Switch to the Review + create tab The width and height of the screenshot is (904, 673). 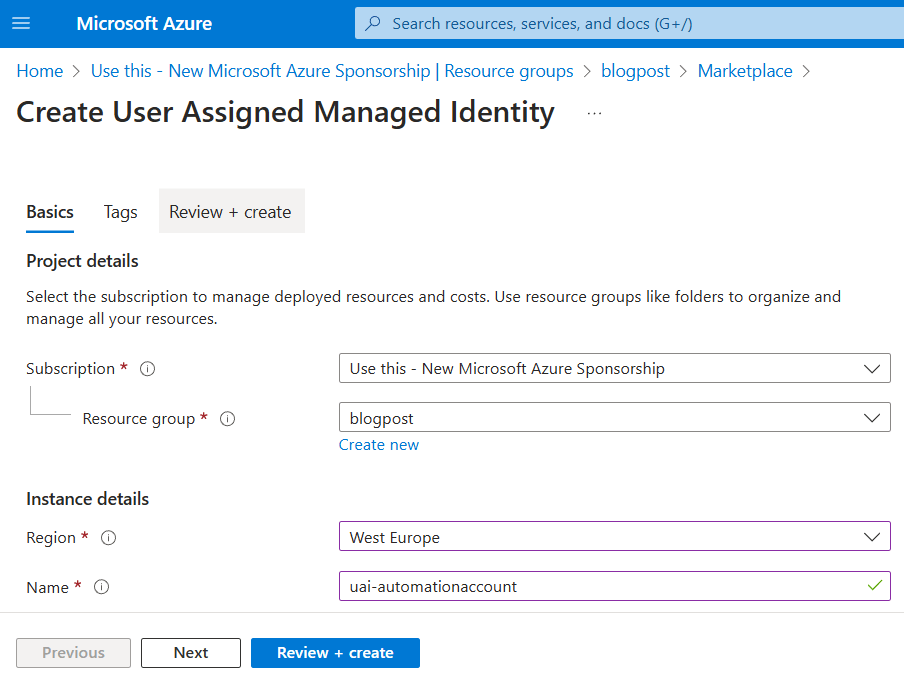tap(230, 212)
